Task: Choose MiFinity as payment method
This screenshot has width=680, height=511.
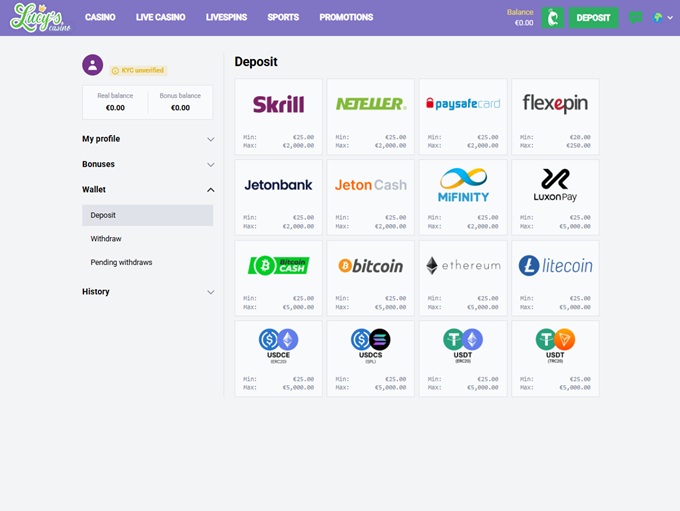Action: click(x=462, y=197)
